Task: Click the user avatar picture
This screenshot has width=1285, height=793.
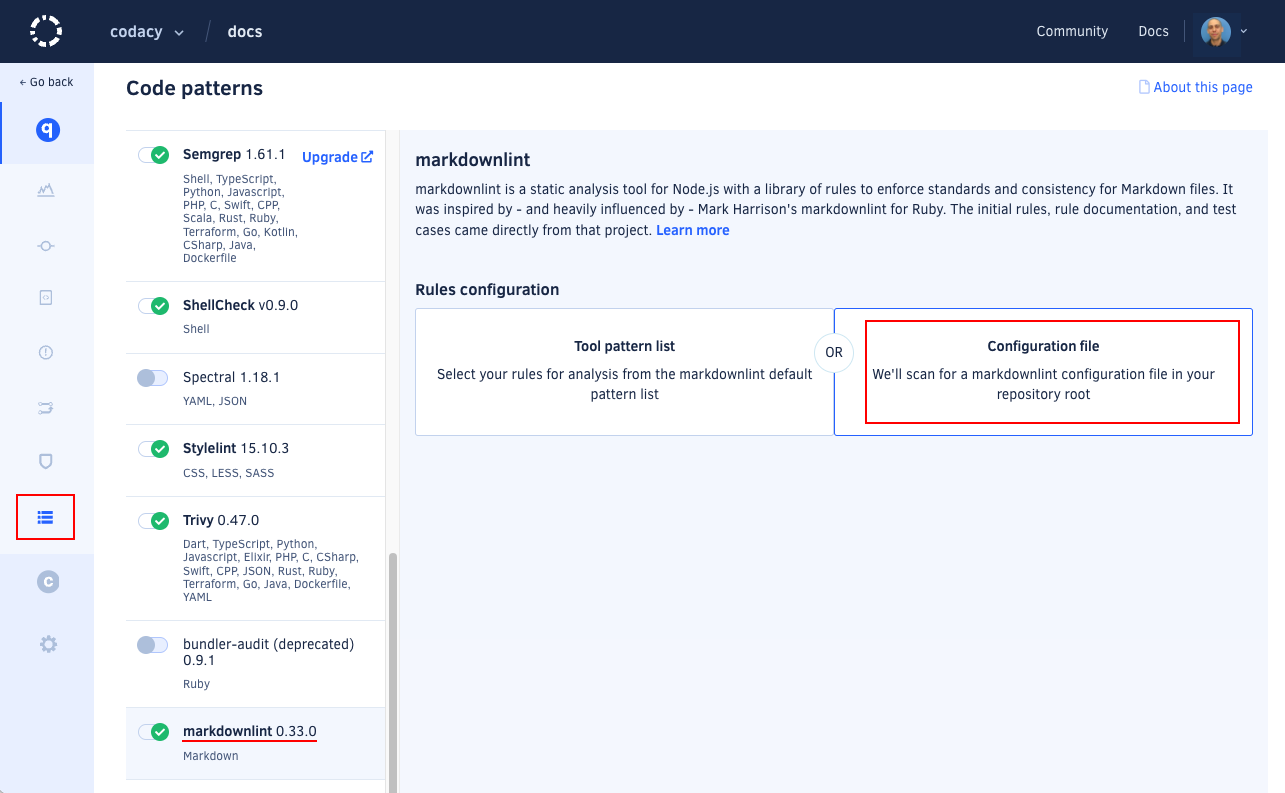Action: point(1215,31)
